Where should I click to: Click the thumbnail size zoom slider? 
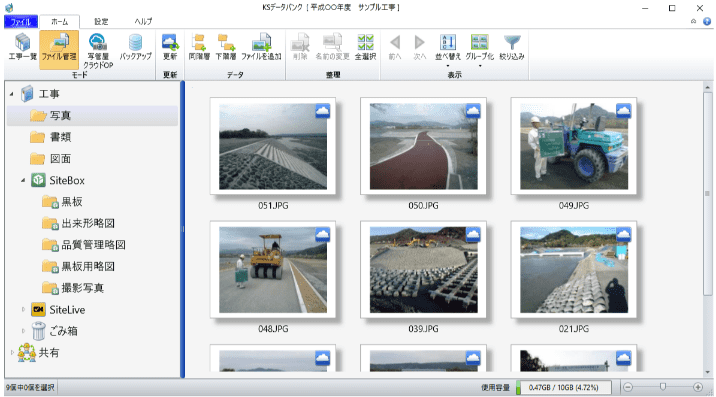[x=663, y=387]
